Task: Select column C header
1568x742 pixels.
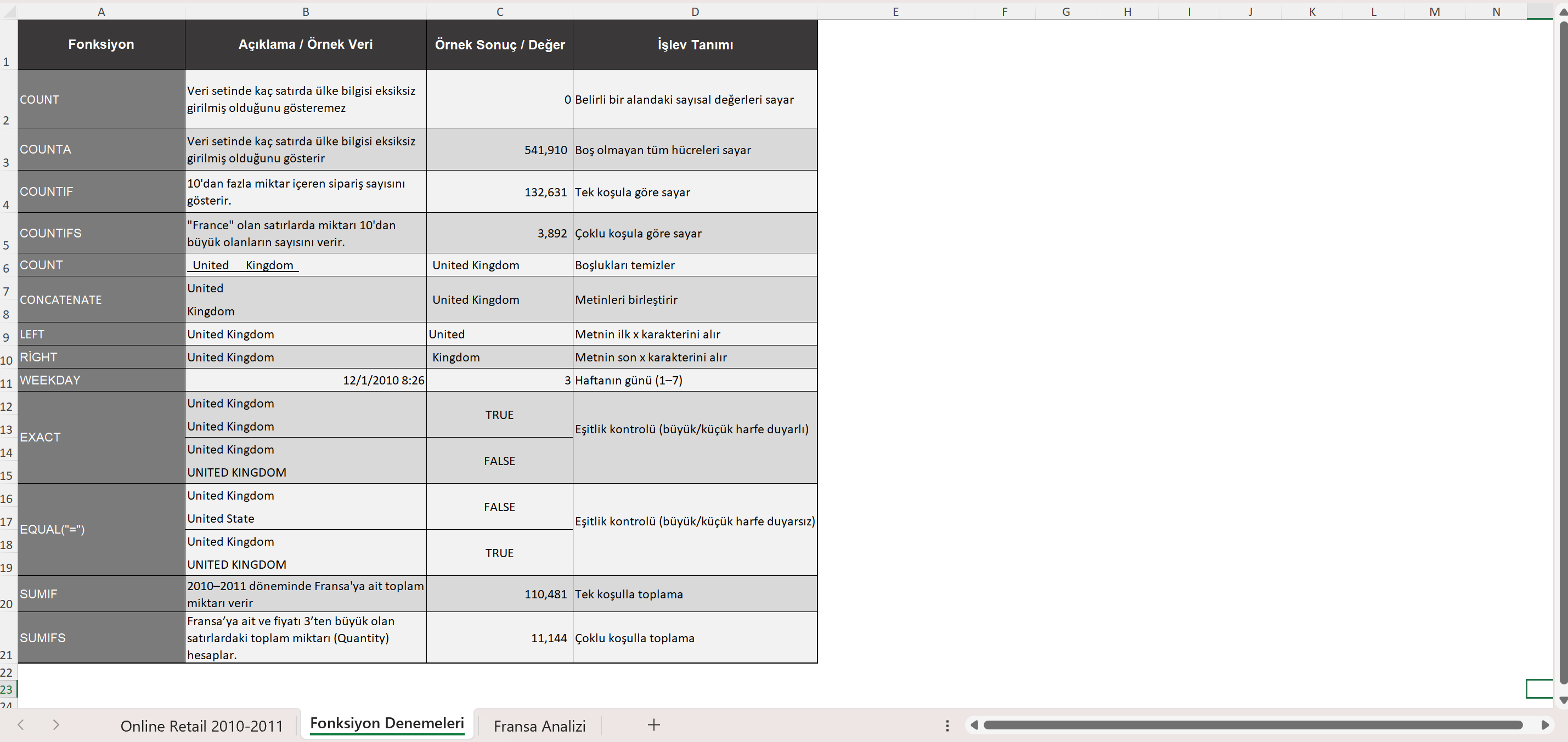Action: 500,12
